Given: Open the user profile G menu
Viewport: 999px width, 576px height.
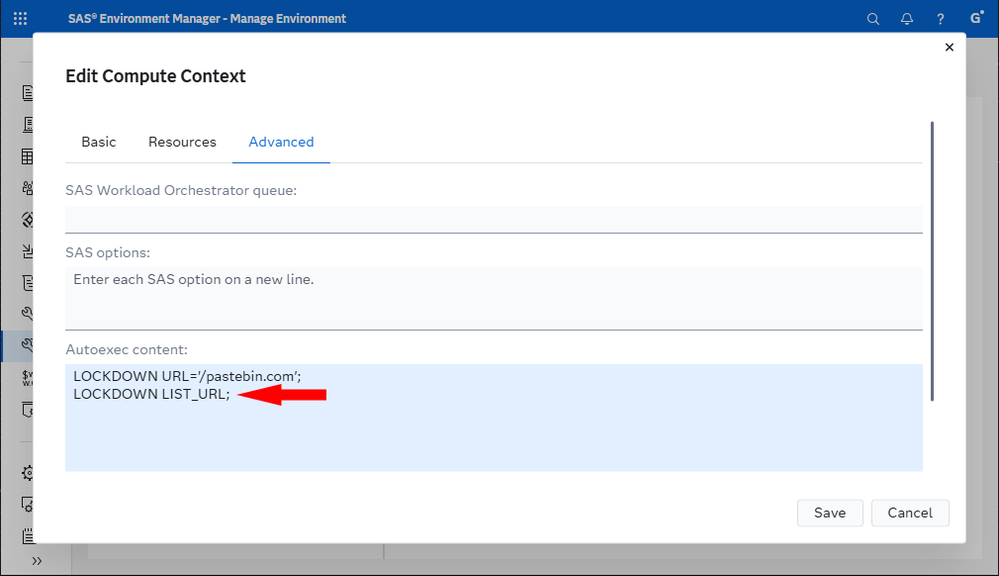Looking at the screenshot, I should pyautogui.click(x=976, y=18).
